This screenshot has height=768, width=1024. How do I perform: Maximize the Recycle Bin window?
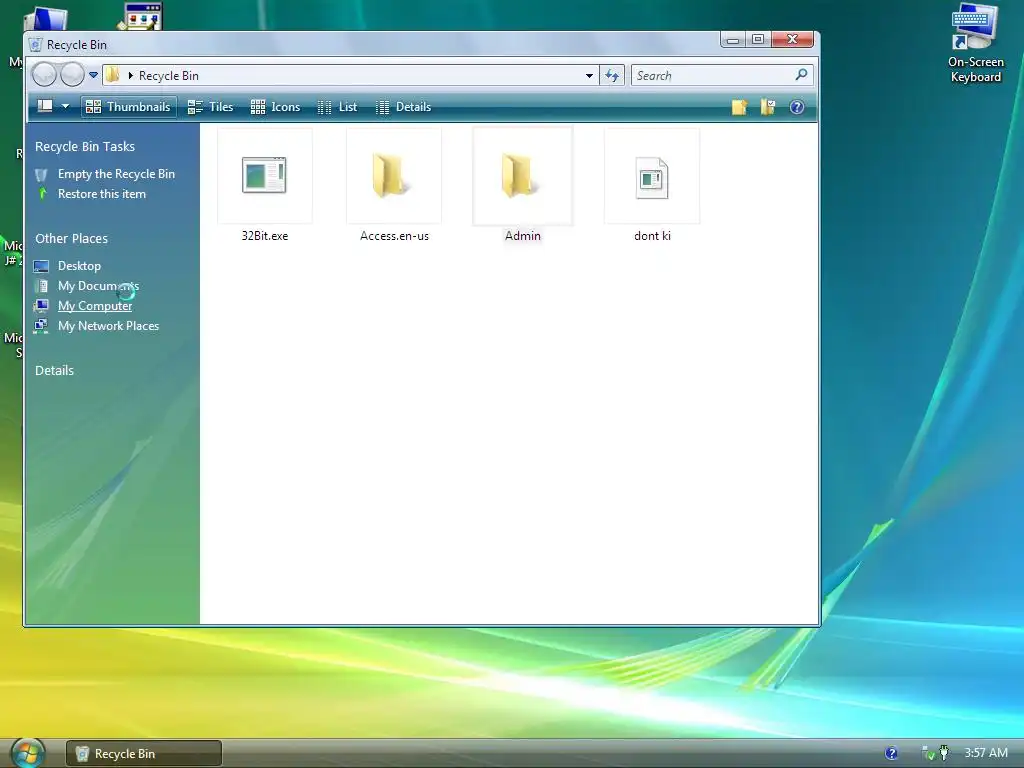coord(758,40)
